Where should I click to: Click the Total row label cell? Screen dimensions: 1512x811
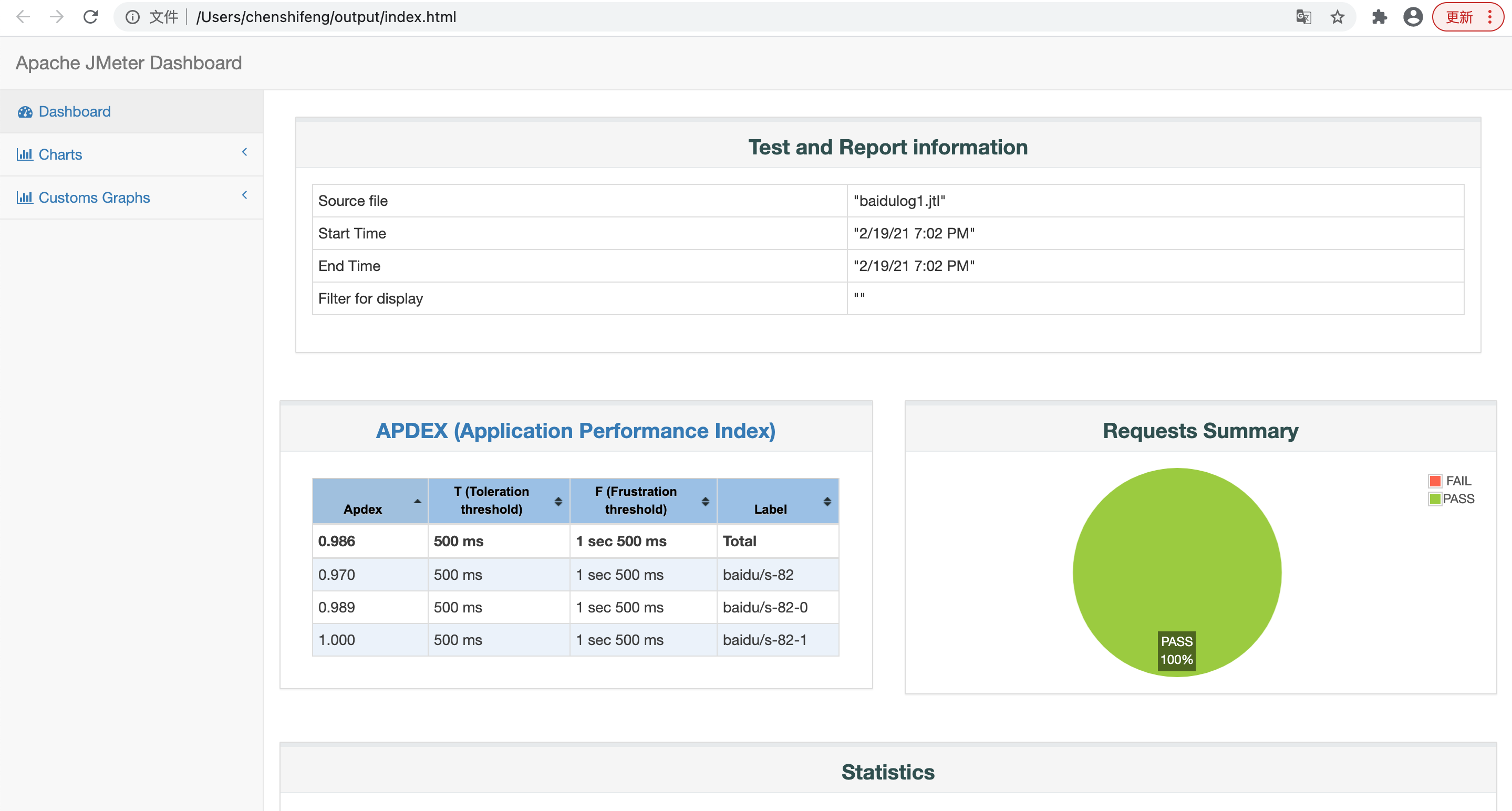pos(778,541)
